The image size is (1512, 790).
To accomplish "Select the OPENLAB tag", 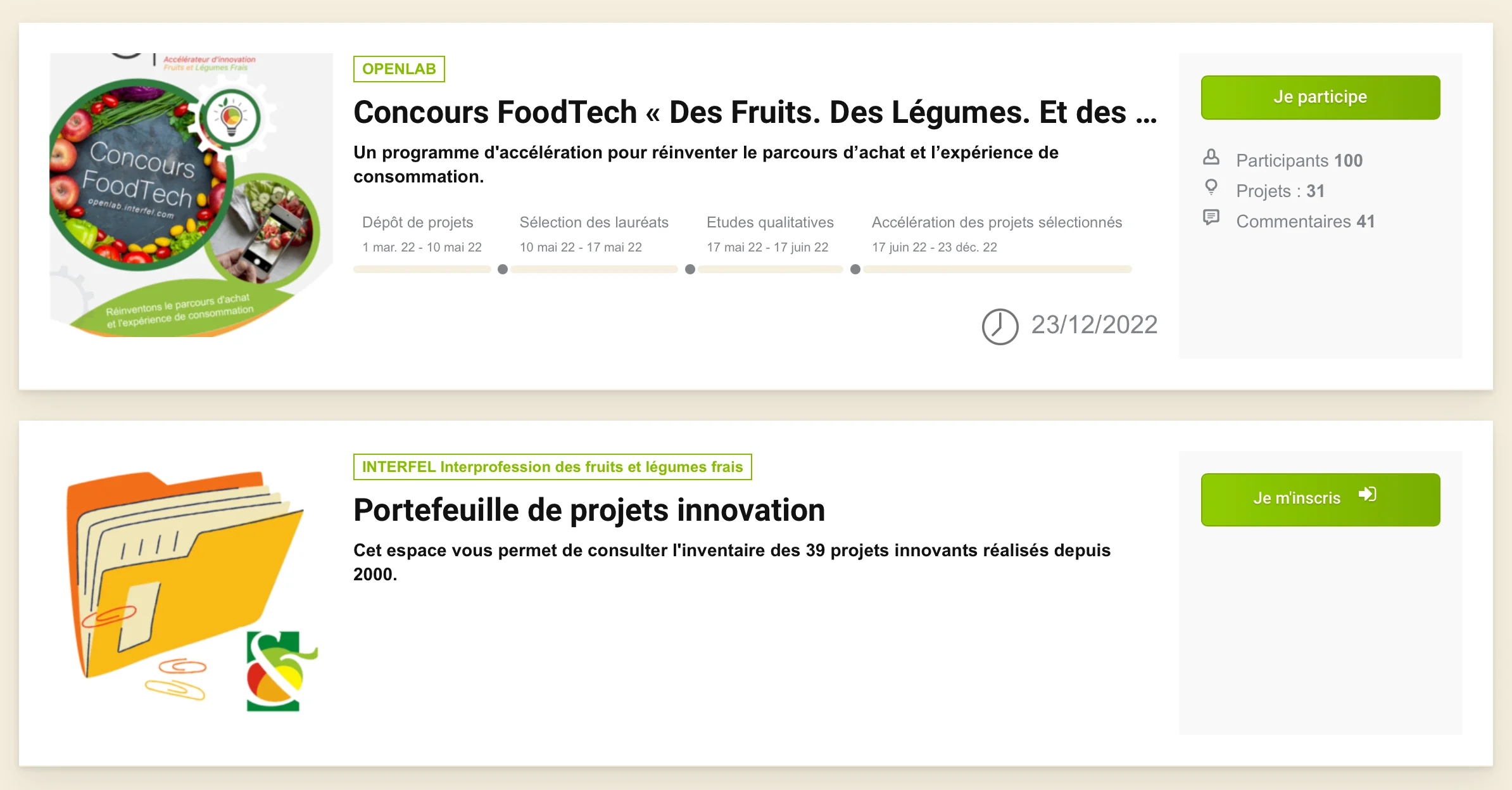I will coord(399,69).
